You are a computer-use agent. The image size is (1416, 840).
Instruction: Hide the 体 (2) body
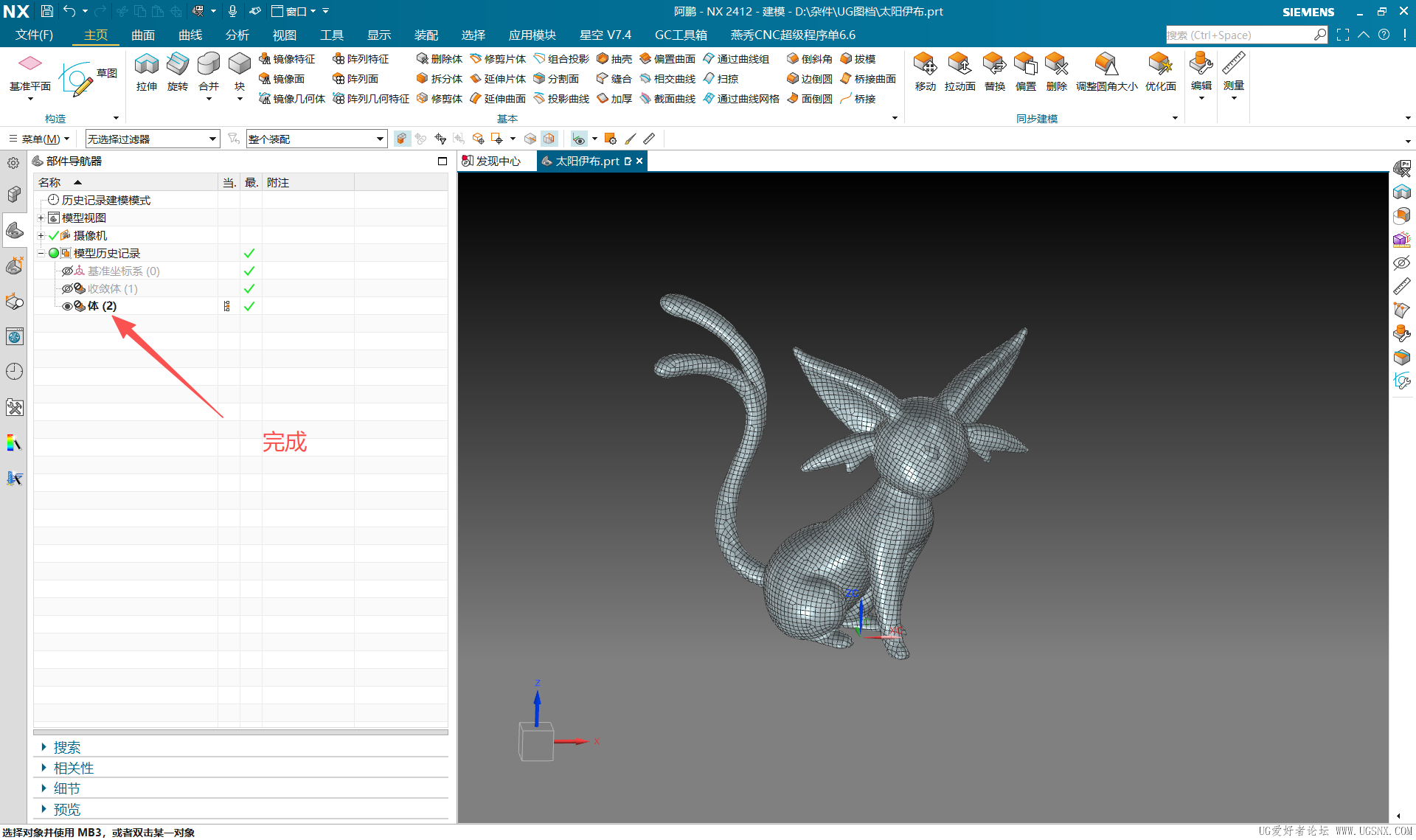tap(67, 307)
